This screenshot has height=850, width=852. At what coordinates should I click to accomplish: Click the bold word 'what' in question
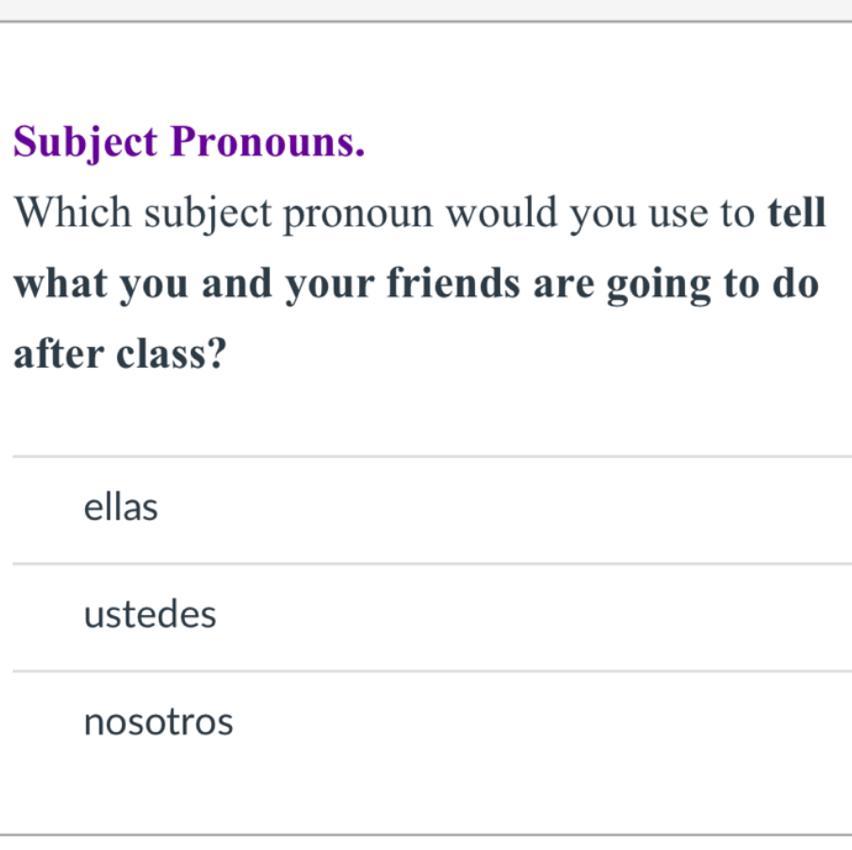pyautogui.click(x=60, y=283)
